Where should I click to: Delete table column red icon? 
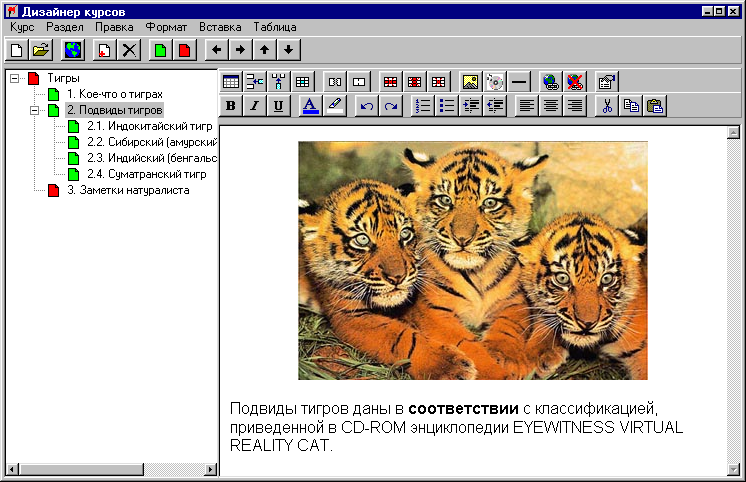coord(414,82)
